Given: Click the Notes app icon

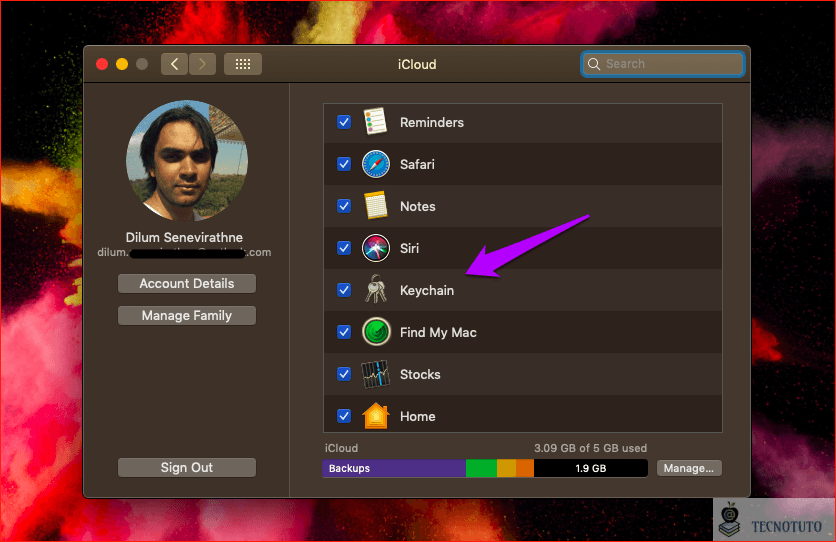Looking at the screenshot, I should tap(376, 206).
